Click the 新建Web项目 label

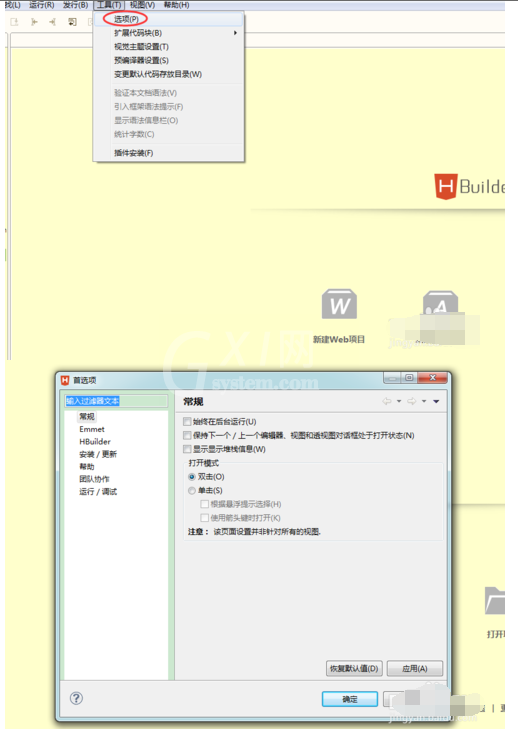tap(339, 339)
